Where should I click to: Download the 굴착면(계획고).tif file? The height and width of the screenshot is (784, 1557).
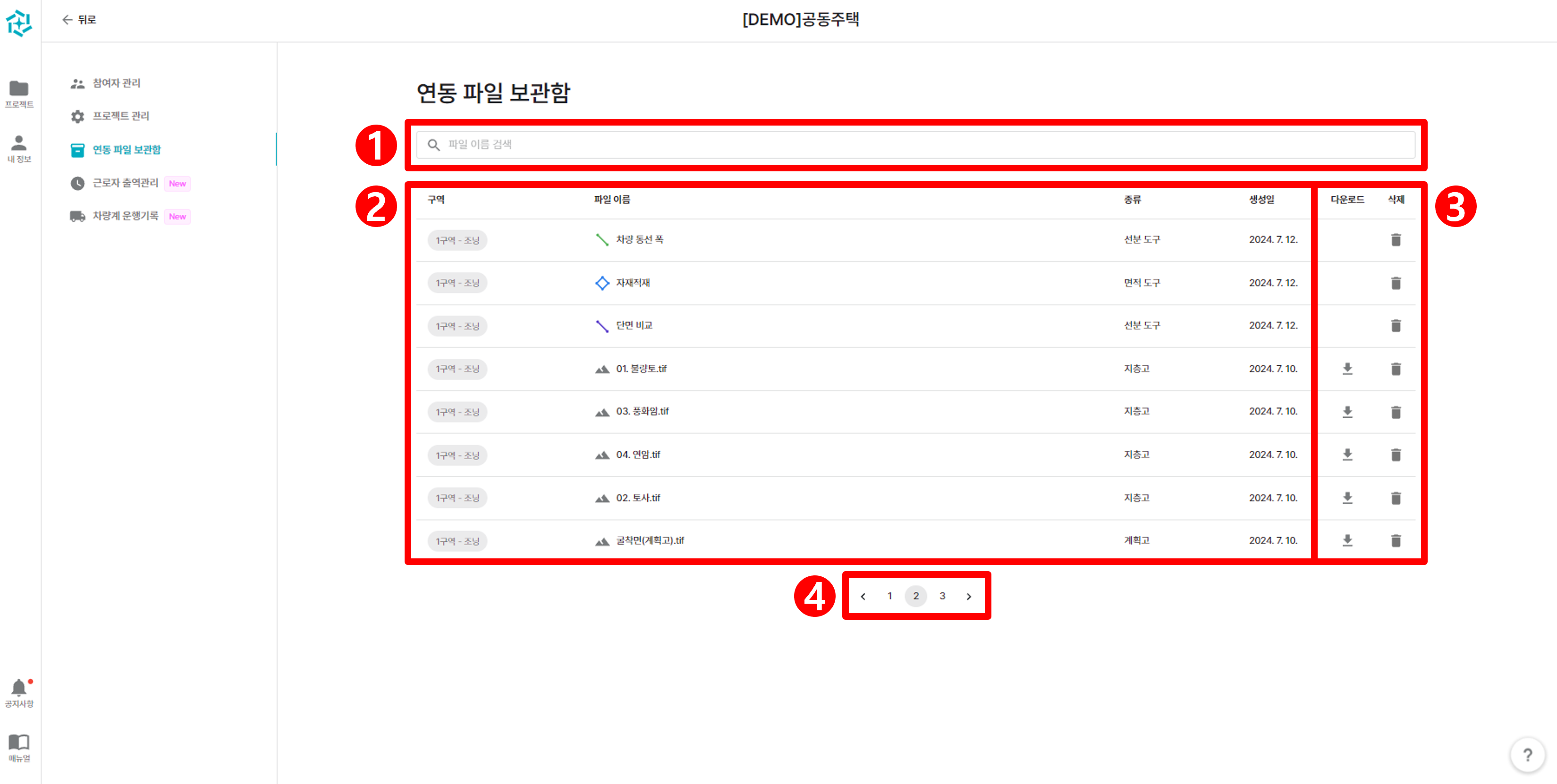pos(1347,540)
